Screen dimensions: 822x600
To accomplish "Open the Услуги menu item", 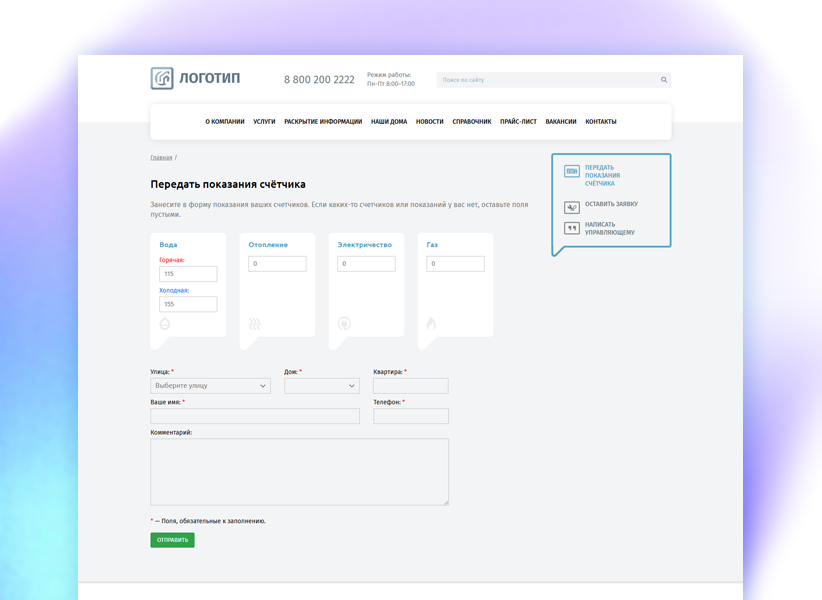I will tap(264, 122).
